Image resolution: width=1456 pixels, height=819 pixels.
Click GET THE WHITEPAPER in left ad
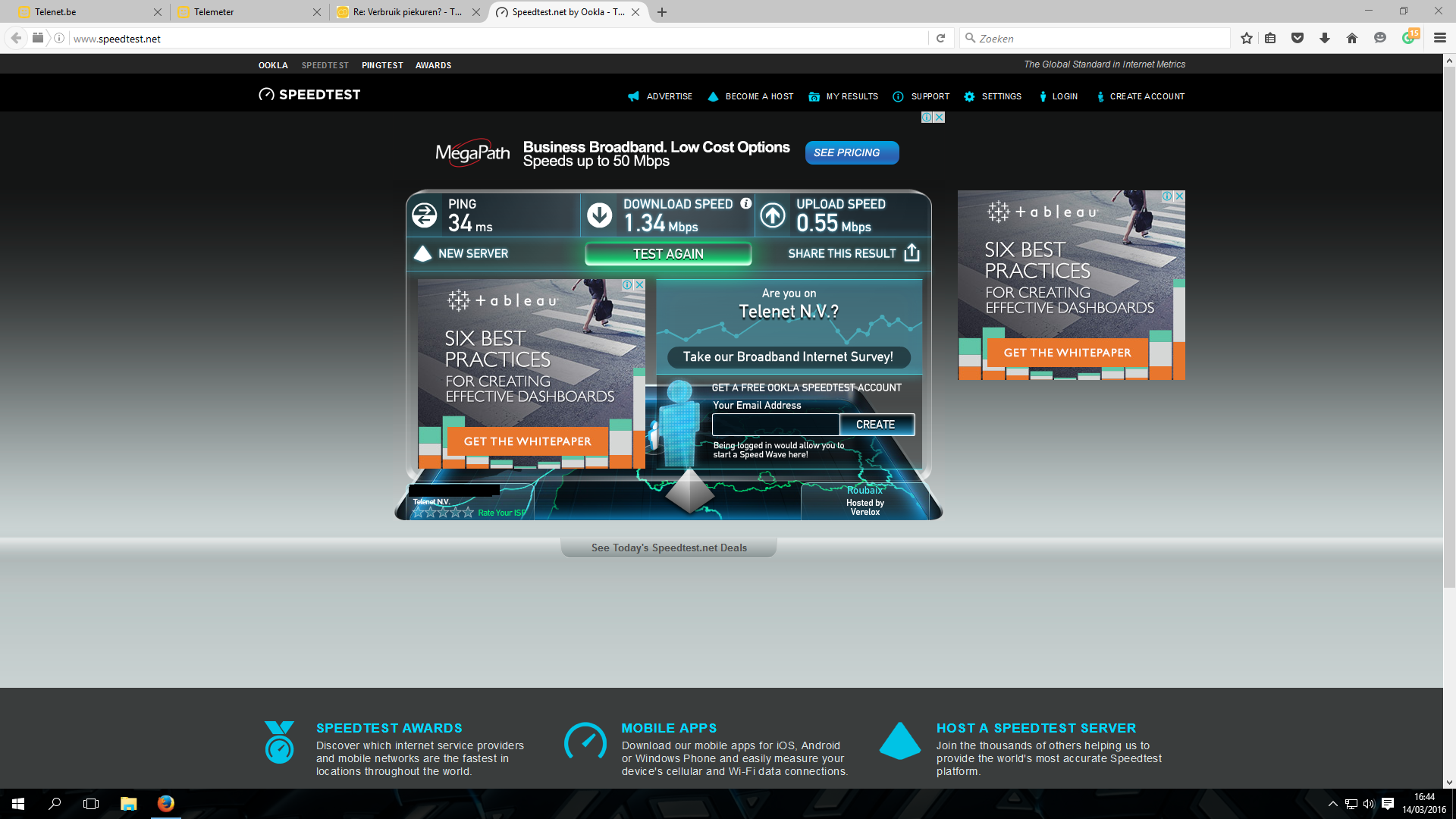point(527,441)
